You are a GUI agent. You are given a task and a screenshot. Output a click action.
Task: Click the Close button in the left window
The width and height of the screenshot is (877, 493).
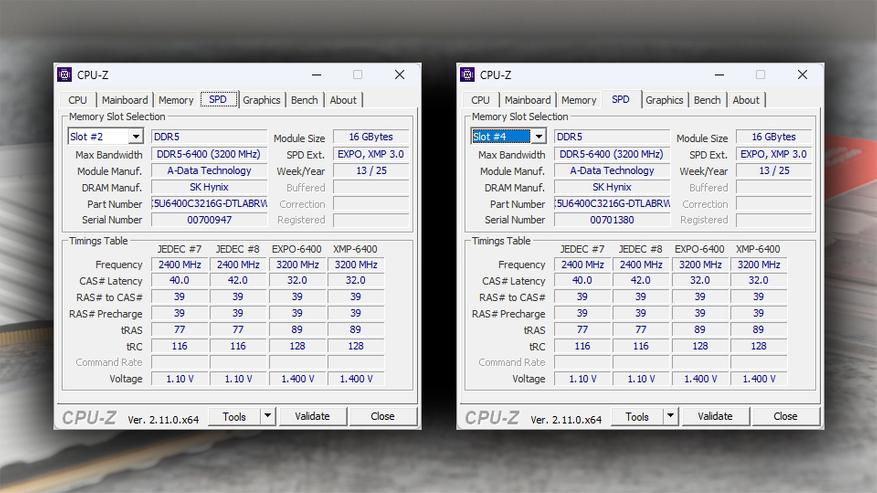click(x=383, y=416)
